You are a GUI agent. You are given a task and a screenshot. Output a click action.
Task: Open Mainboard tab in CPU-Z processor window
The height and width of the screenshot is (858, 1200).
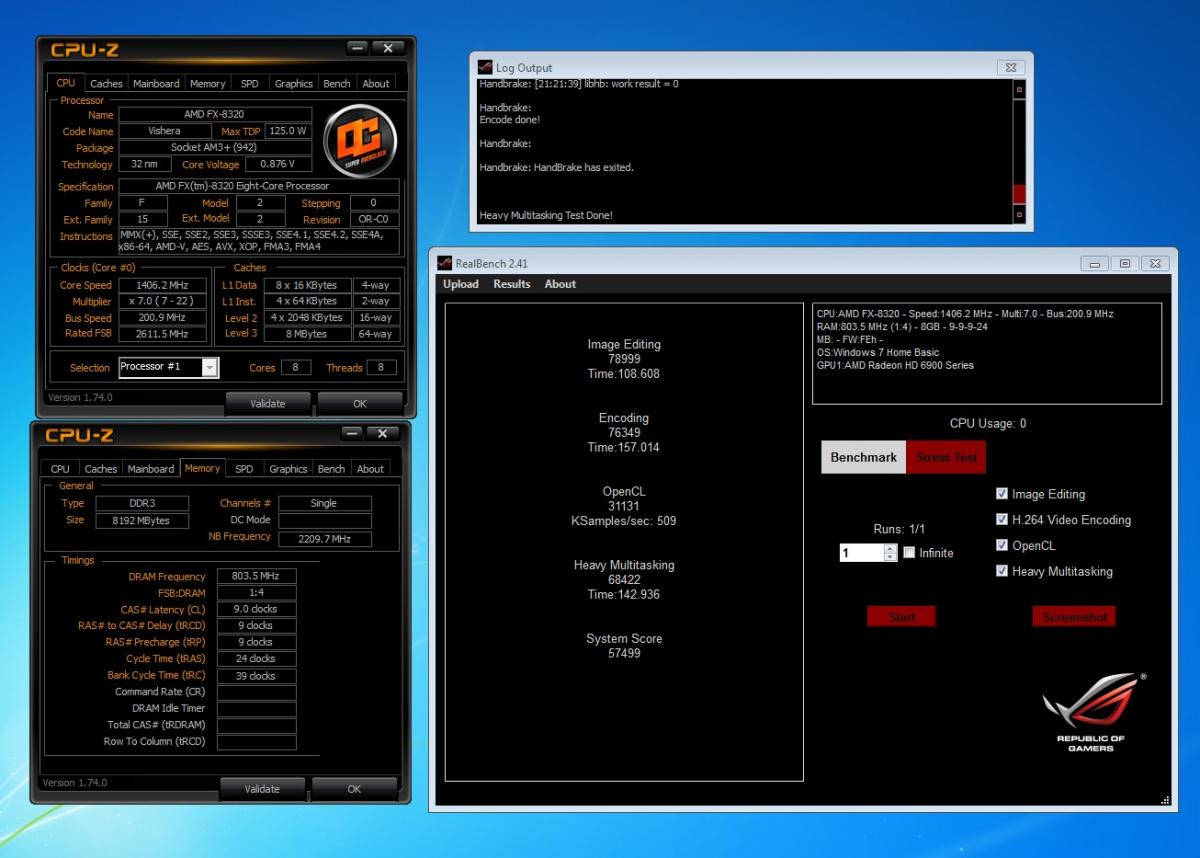pos(156,84)
